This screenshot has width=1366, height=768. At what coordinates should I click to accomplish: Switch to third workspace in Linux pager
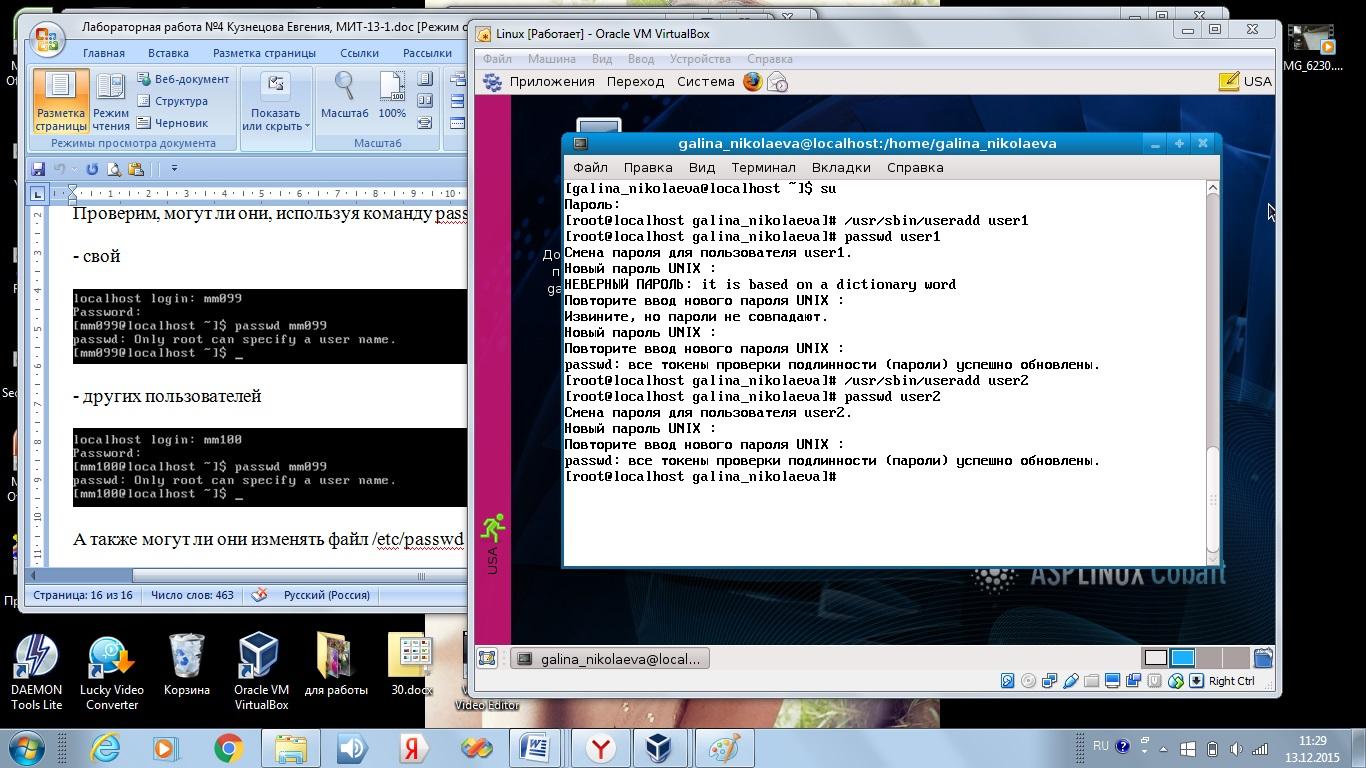pyautogui.click(x=1209, y=658)
